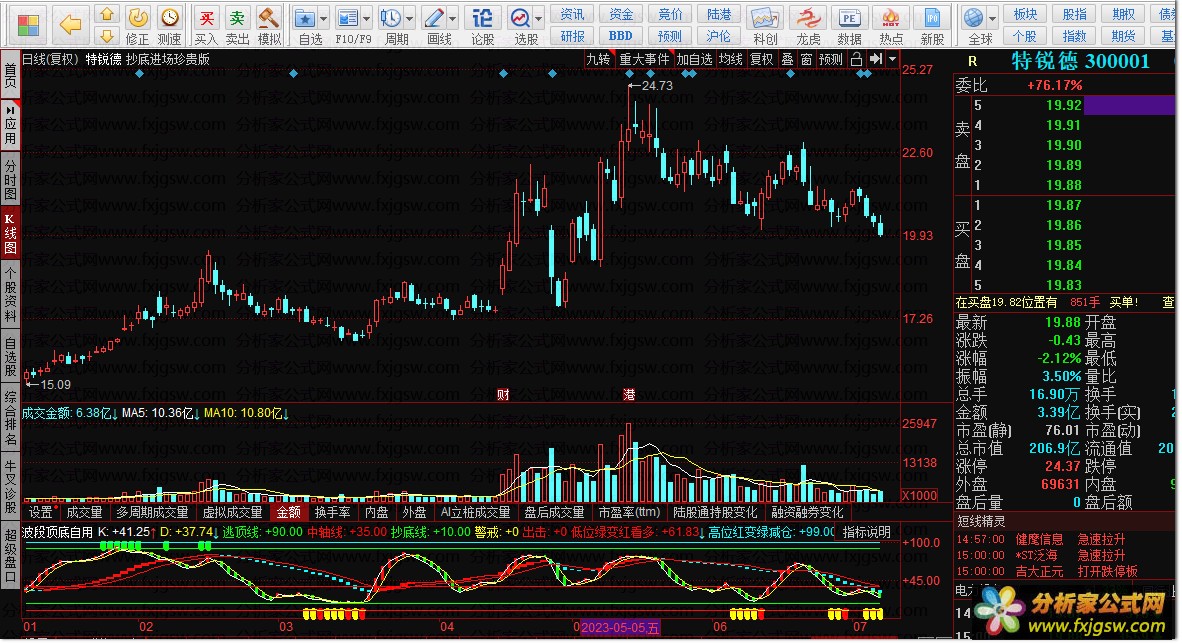Toggle the 叠 overlay option
Image resolution: width=1182 pixels, height=643 pixels.
point(787,60)
